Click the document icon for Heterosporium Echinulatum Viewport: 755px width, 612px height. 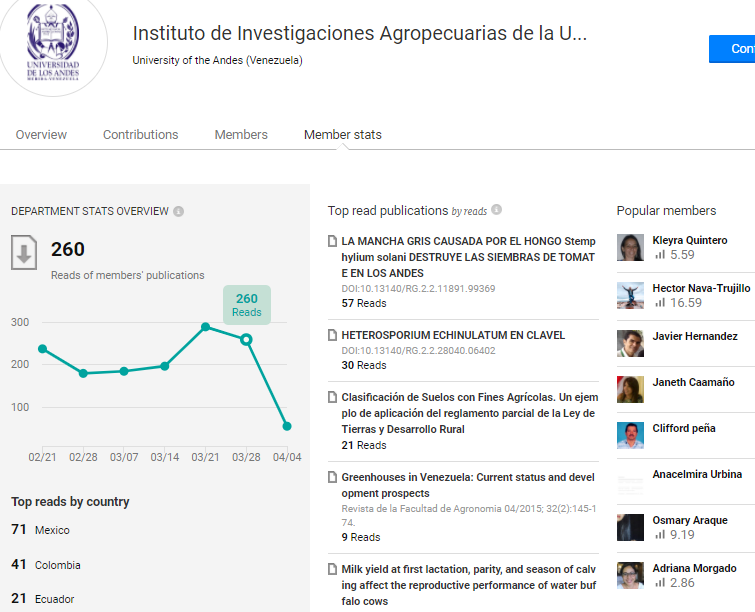[332, 335]
